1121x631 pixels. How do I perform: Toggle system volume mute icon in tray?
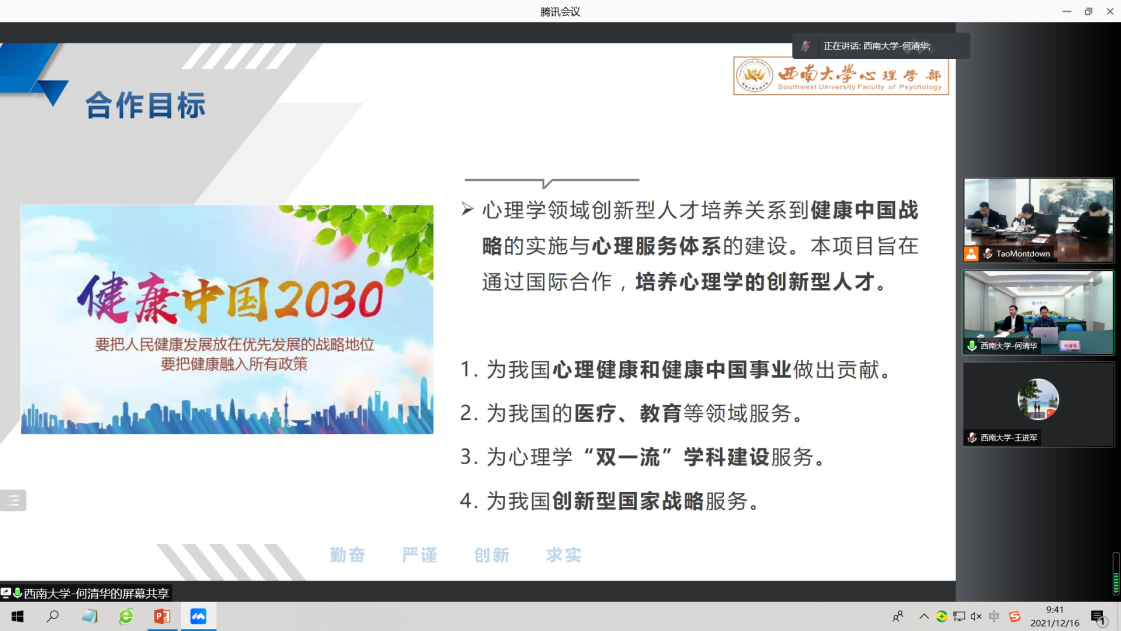(x=976, y=617)
